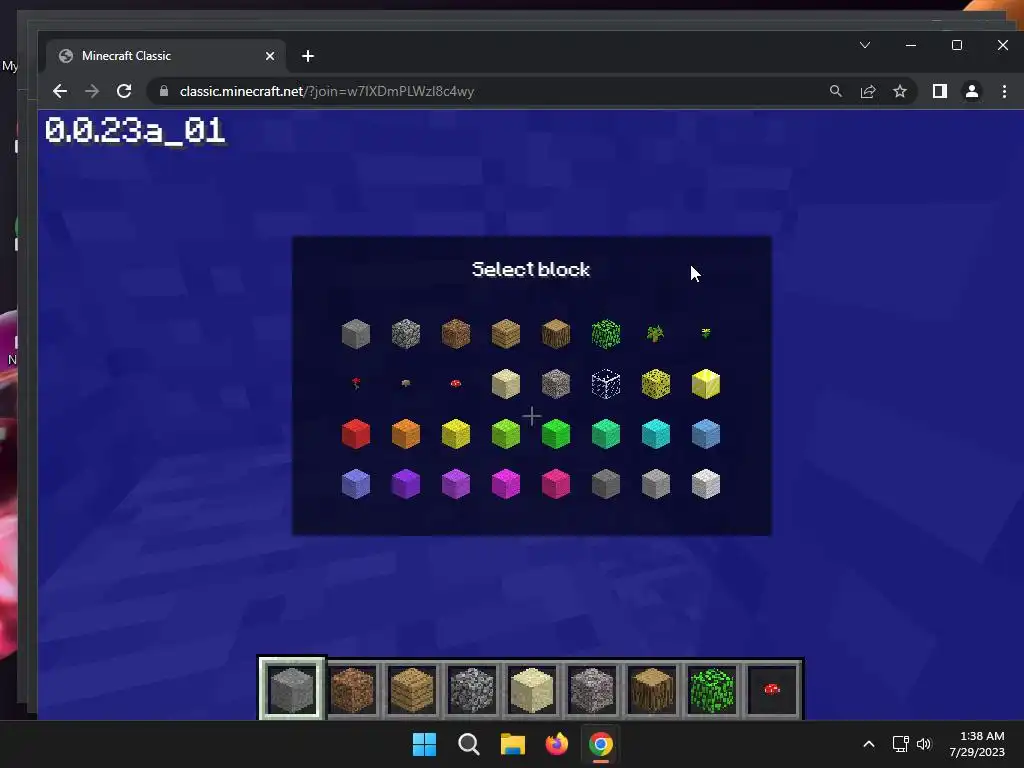This screenshot has height=768, width=1024.
Task: Choose the violet wool block
Action: [x=456, y=484]
